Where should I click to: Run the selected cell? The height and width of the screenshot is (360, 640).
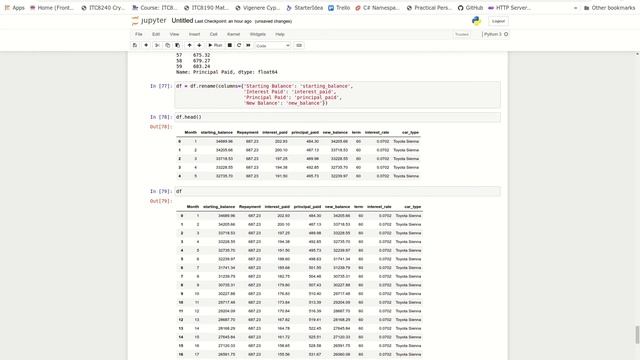point(215,45)
